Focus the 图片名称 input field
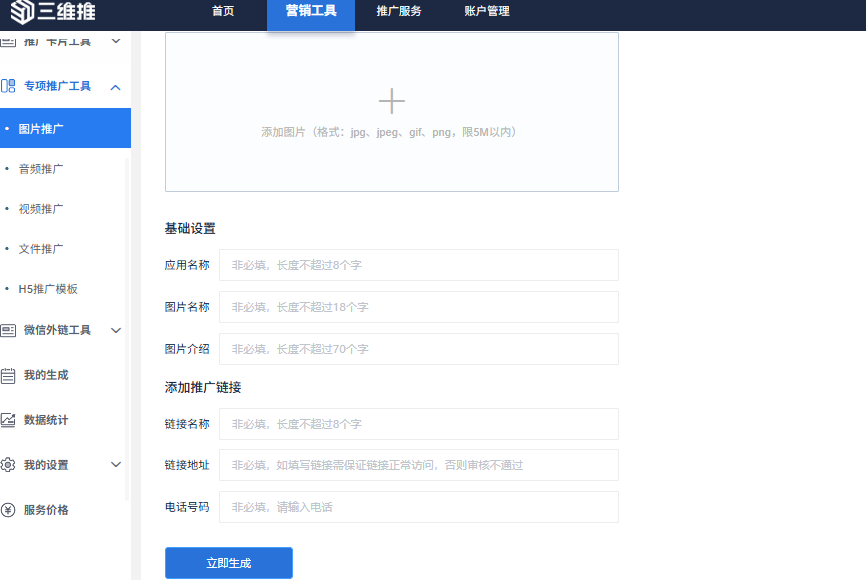866x580 pixels. 419,307
